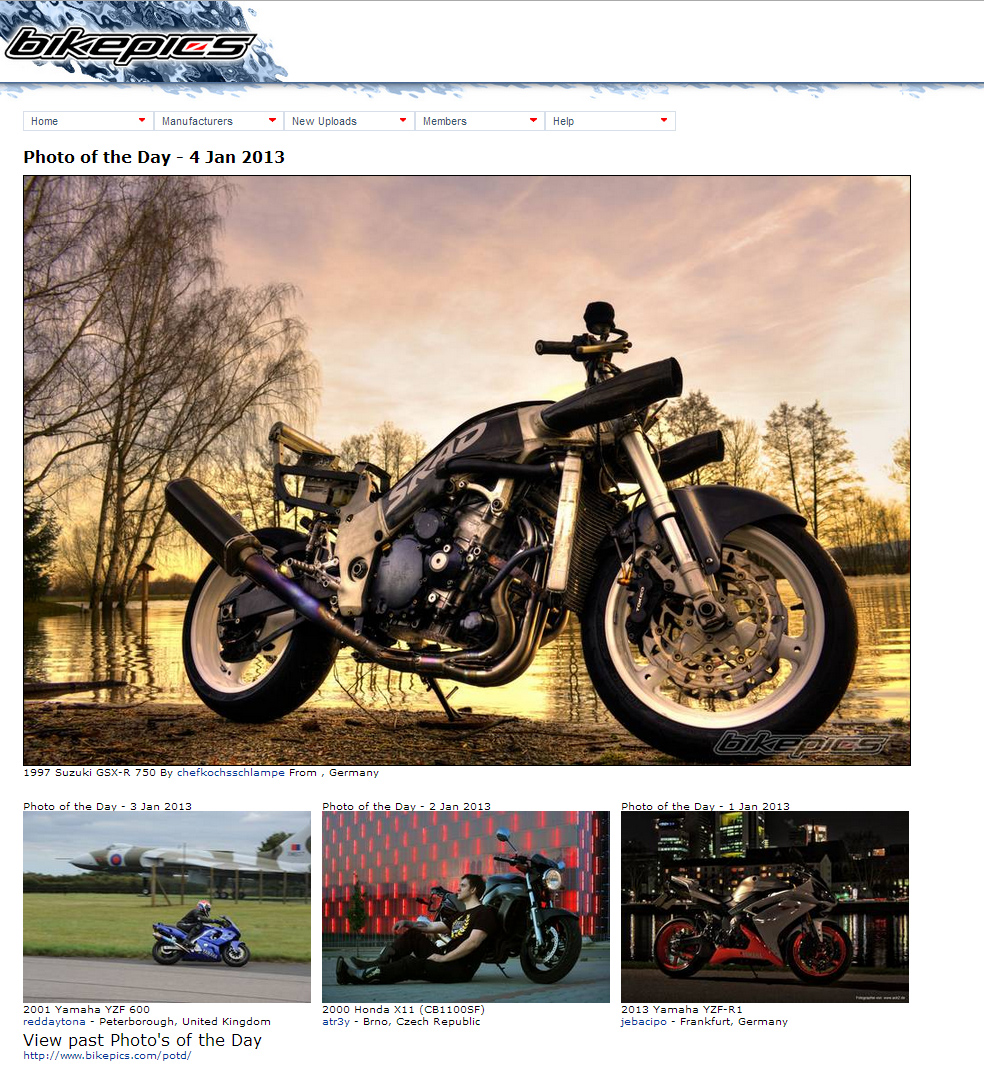The height and width of the screenshot is (1071, 984).
Task: Open the 2001 Yamaha YZF 600 thumbnail
Action: point(167,906)
